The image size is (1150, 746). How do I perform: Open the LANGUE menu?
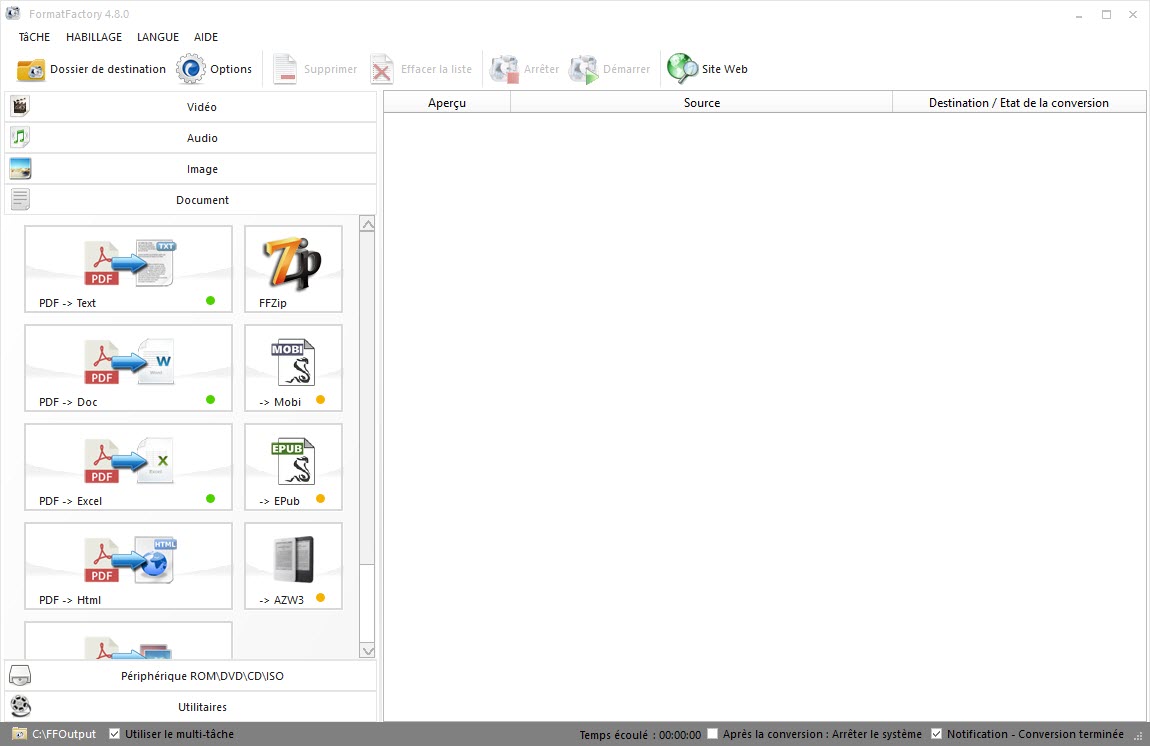tap(158, 37)
